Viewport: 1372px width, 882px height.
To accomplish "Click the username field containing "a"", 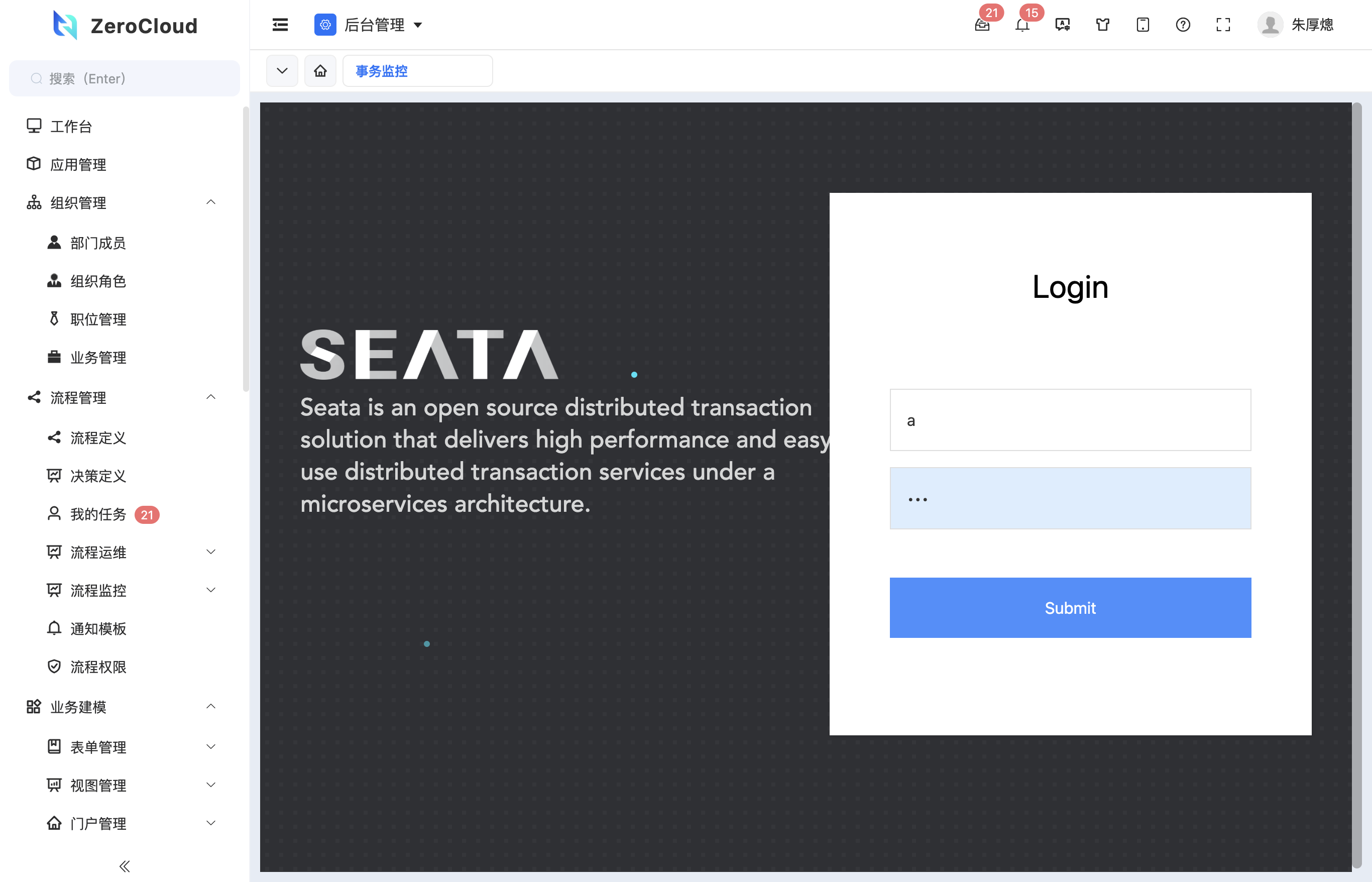I will (1070, 420).
